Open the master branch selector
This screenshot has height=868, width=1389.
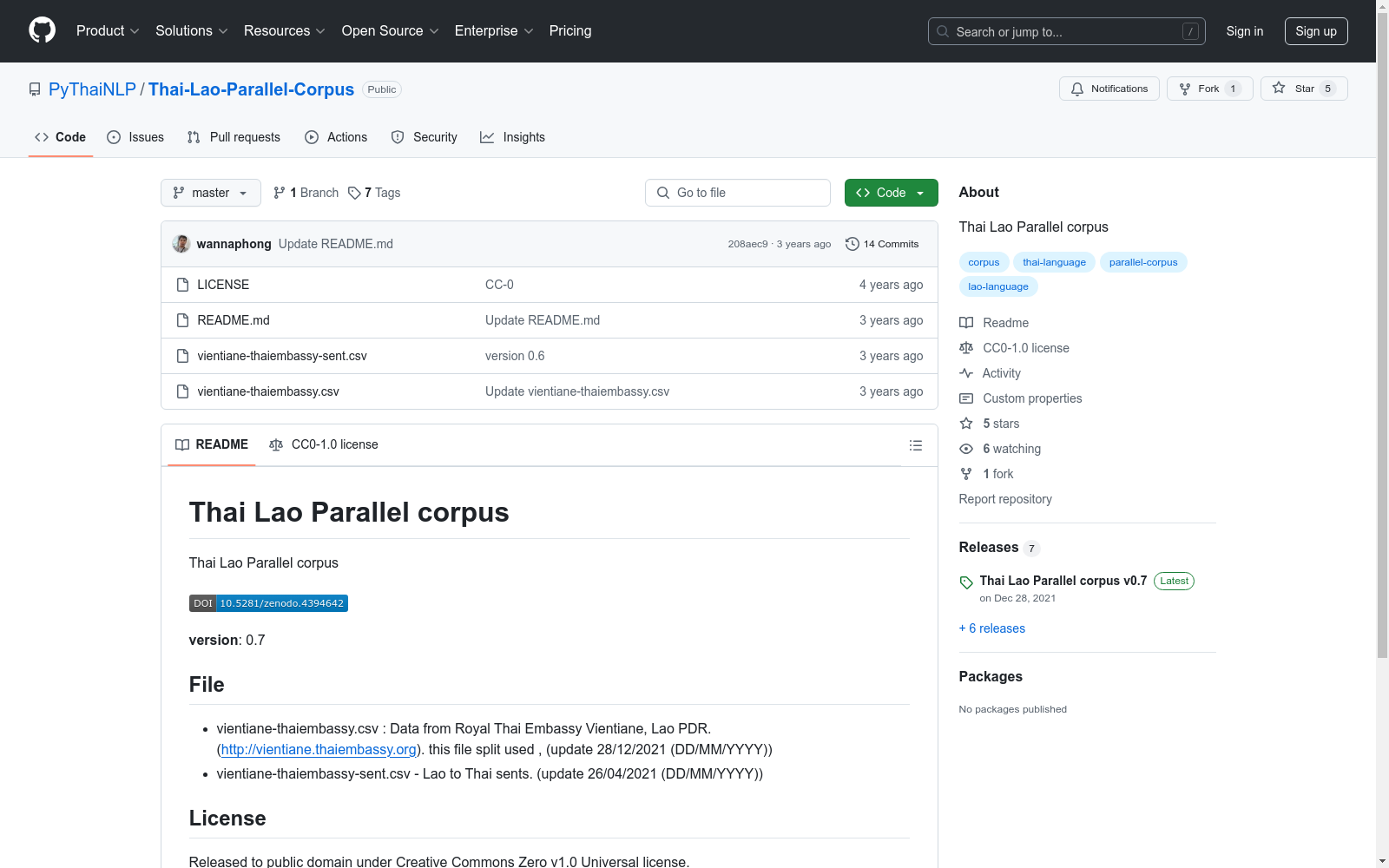click(211, 193)
